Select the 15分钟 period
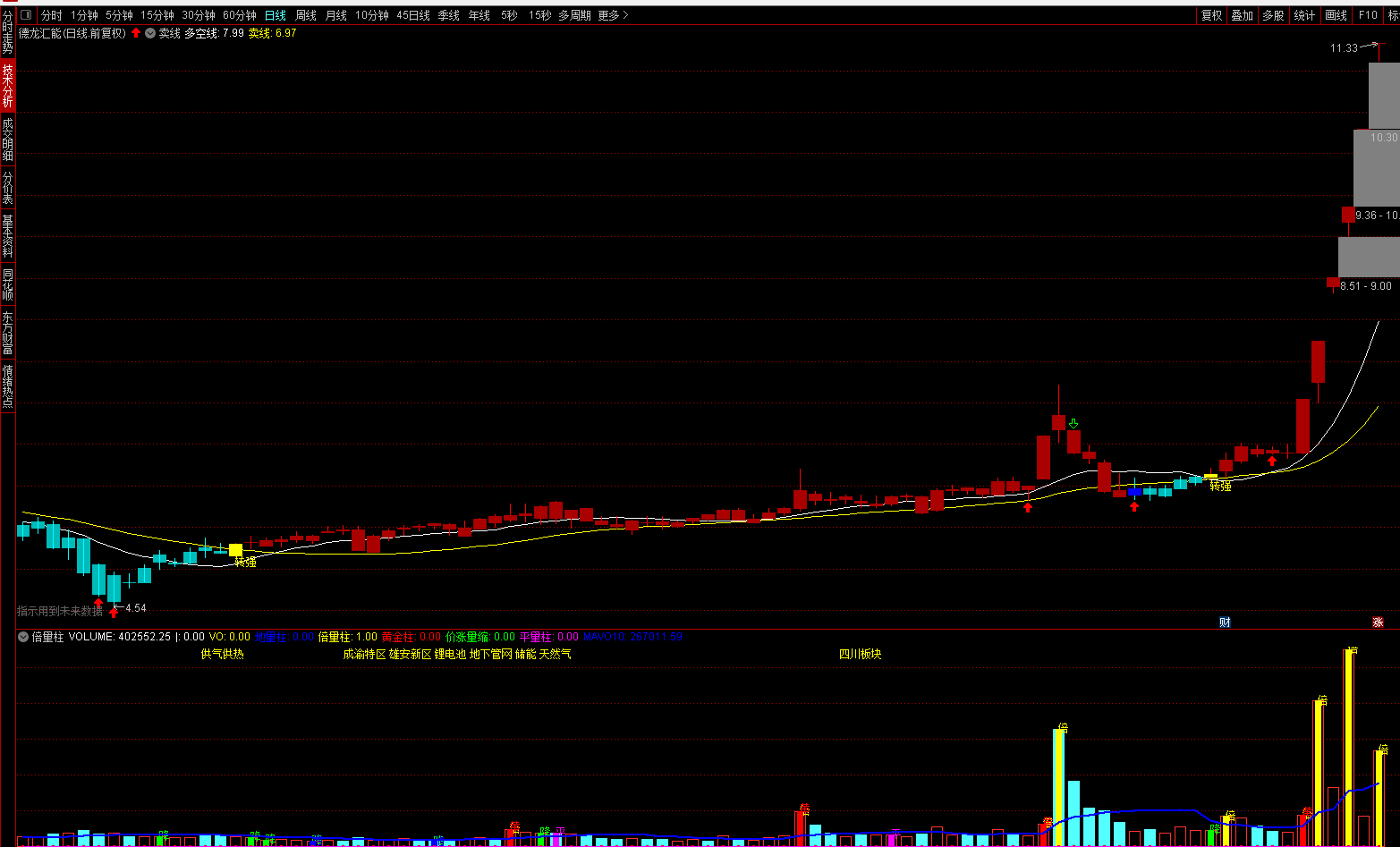 [x=157, y=15]
